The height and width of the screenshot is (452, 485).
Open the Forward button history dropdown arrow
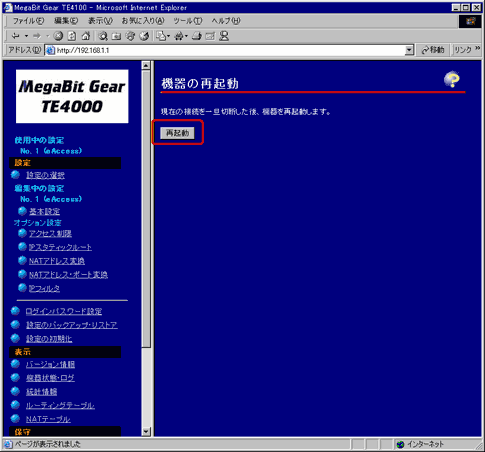point(48,36)
